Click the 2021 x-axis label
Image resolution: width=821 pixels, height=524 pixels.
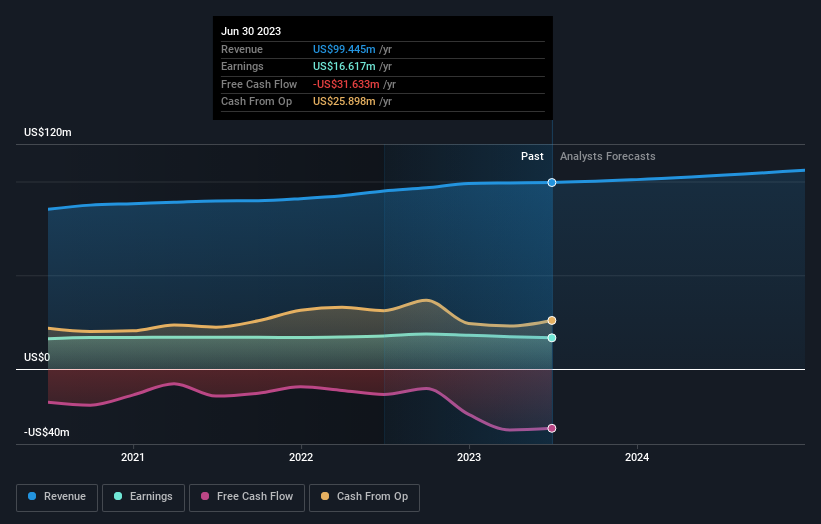tap(133, 457)
